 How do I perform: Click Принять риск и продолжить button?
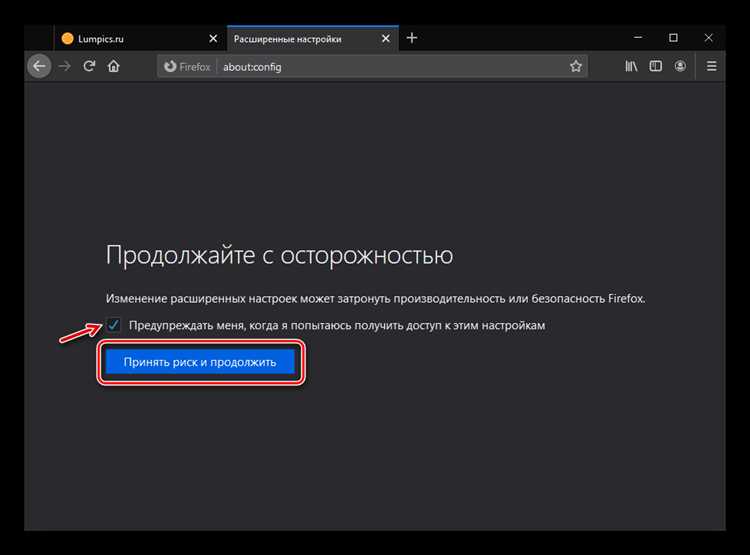click(x=200, y=362)
